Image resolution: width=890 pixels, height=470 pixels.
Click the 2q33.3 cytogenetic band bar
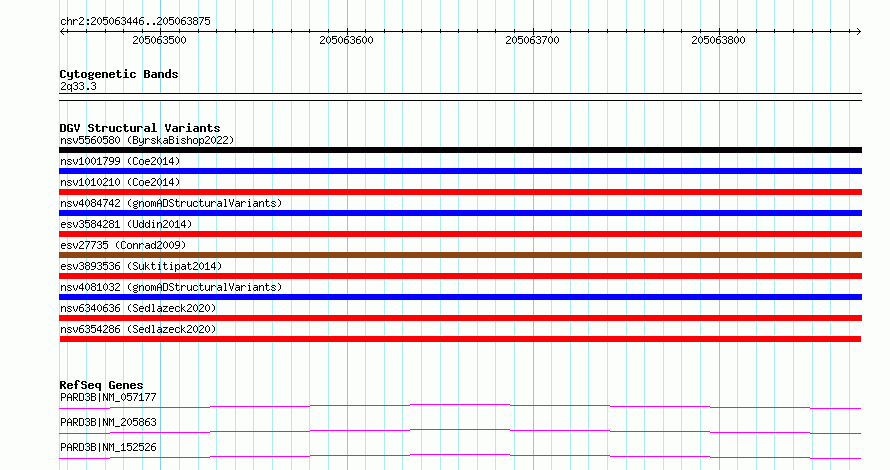[x=460, y=97]
